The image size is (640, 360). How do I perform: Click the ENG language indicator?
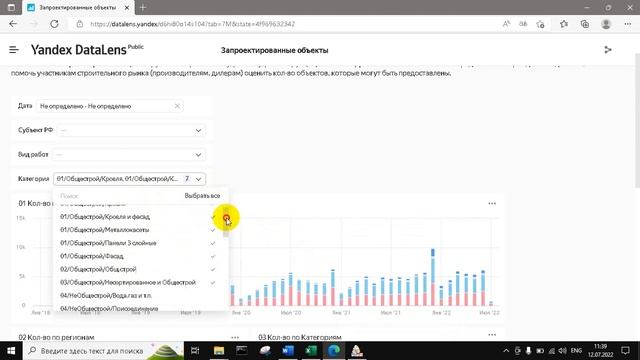[576, 351]
